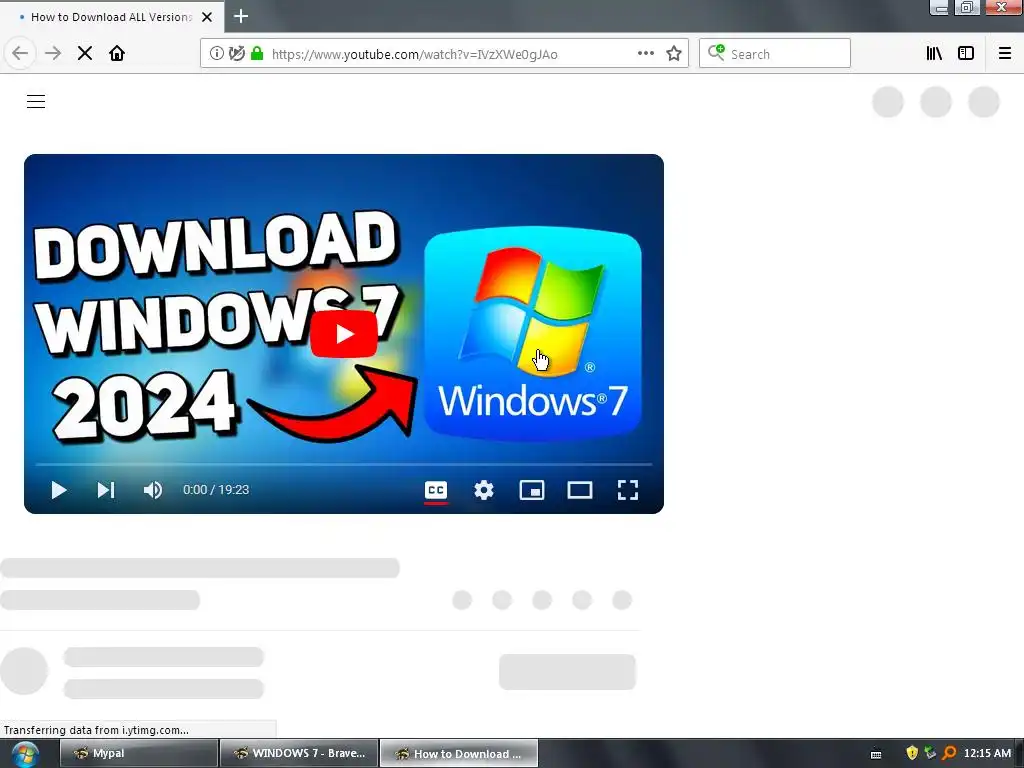The image size is (1024, 768).
Task: Open a new tab with the plus button
Action: click(x=241, y=16)
